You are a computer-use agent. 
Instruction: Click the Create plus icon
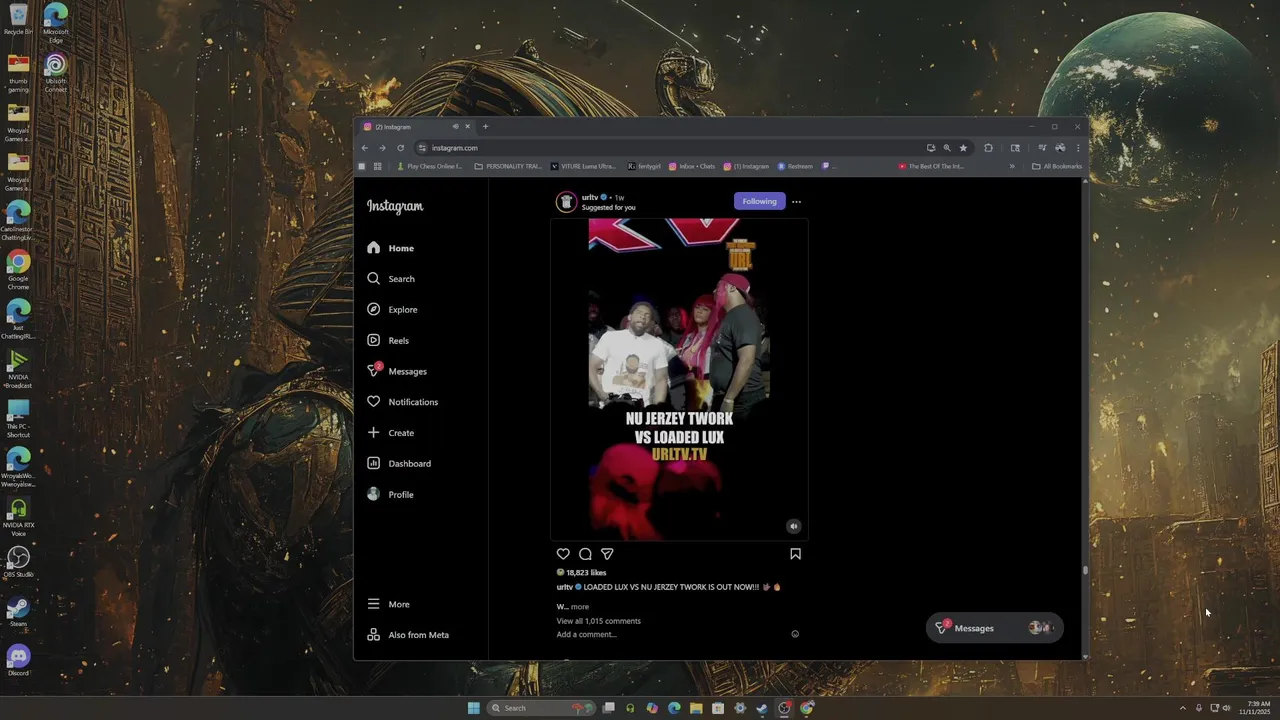[373, 433]
